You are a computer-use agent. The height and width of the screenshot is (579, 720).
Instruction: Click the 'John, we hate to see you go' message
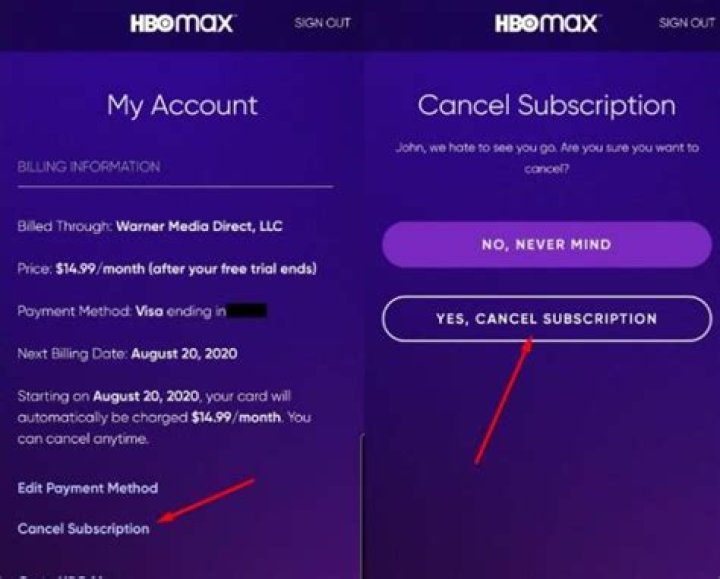[x=547, y=158]
